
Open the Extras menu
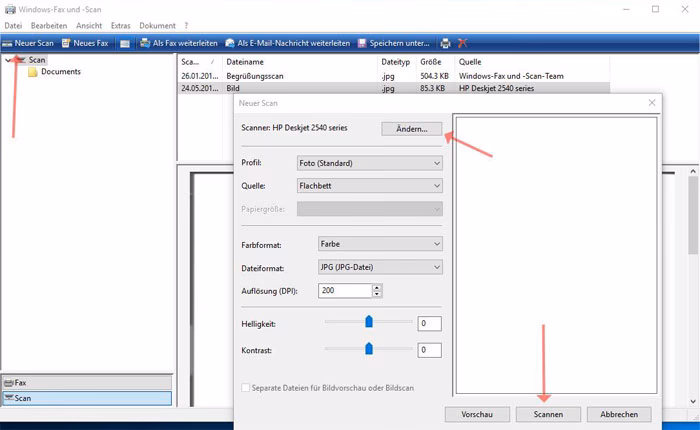pos(121,26)
